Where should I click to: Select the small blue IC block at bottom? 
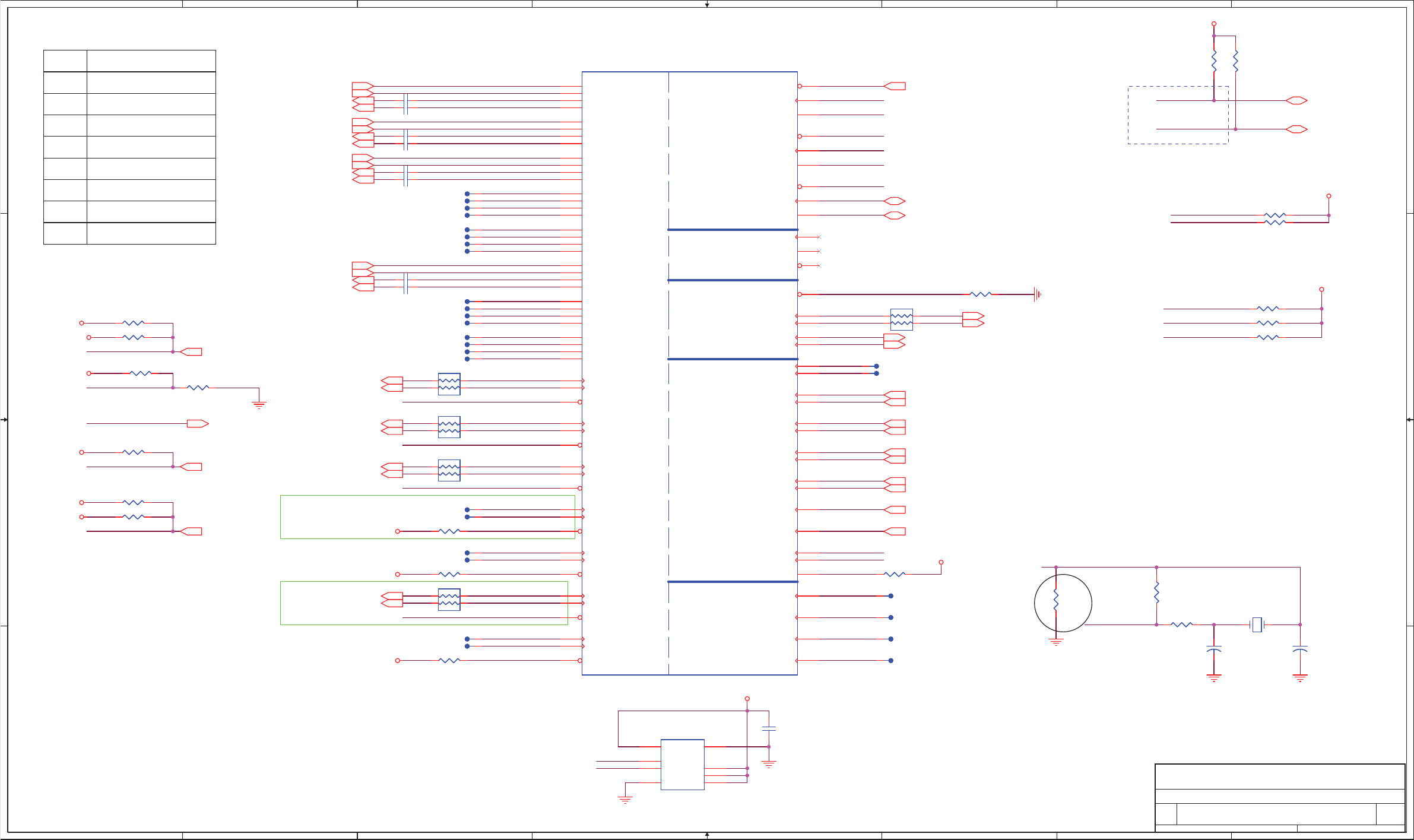[682, 765]
